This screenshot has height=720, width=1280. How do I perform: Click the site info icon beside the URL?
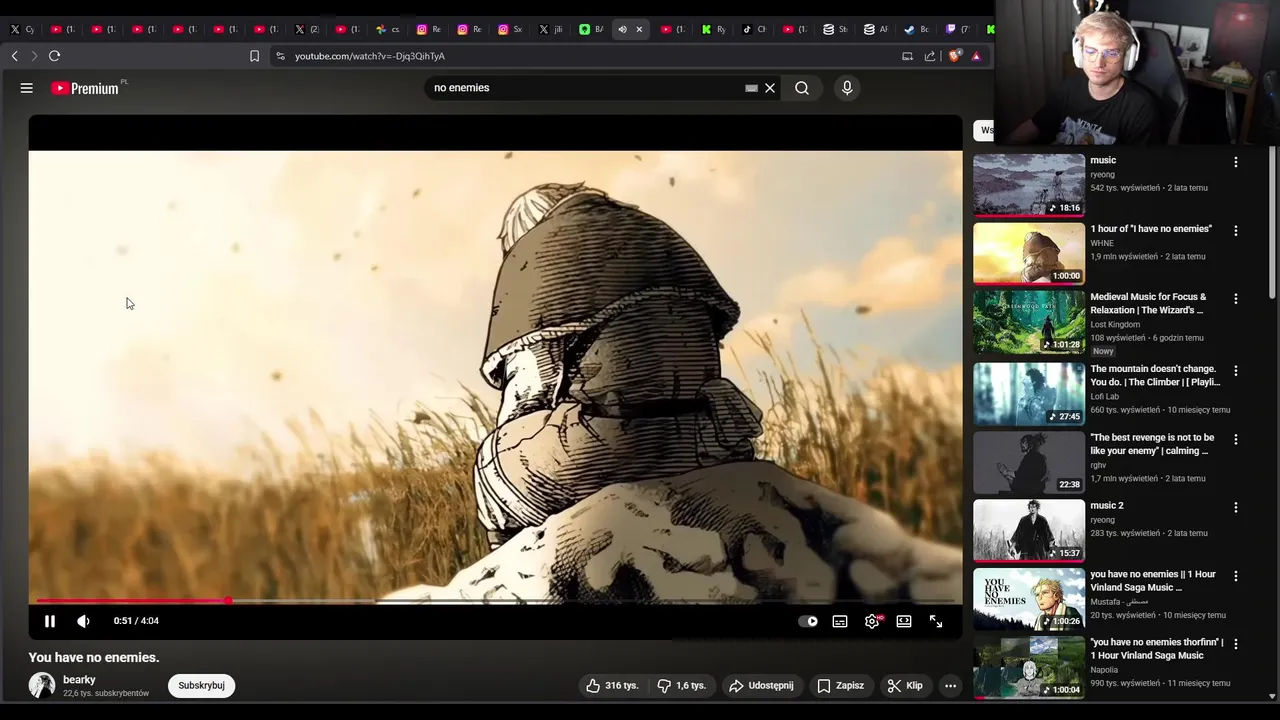tap(280, 56)
